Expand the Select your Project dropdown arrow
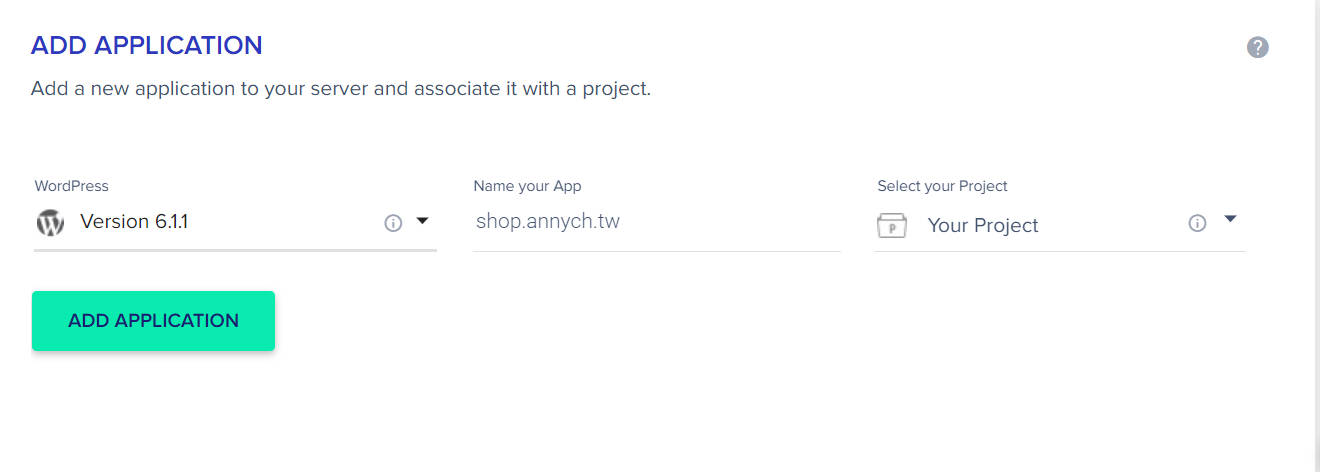 tap(1231, 219)
